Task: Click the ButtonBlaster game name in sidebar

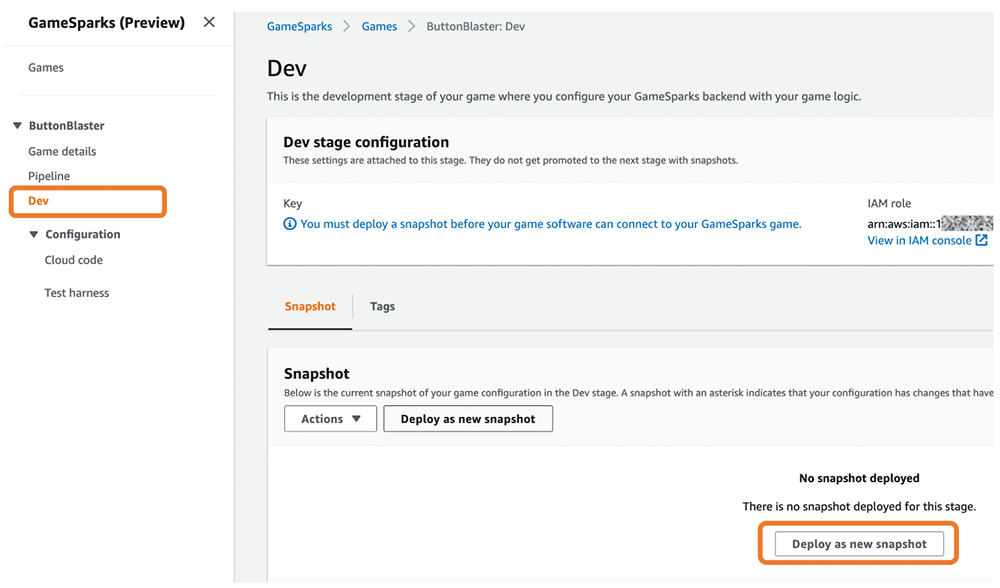Action: click(66, 126)
